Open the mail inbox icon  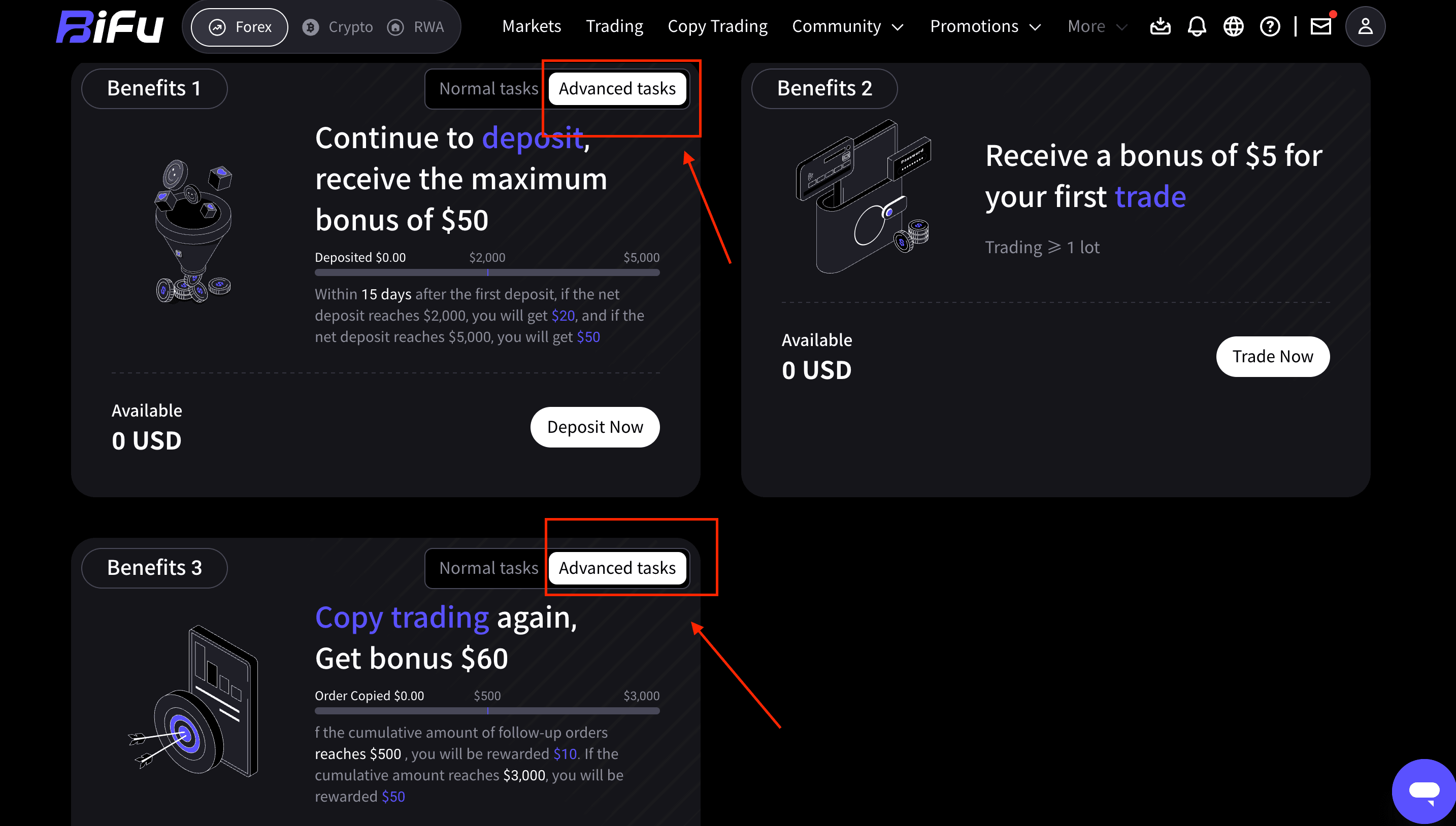tap(1320, 27)
